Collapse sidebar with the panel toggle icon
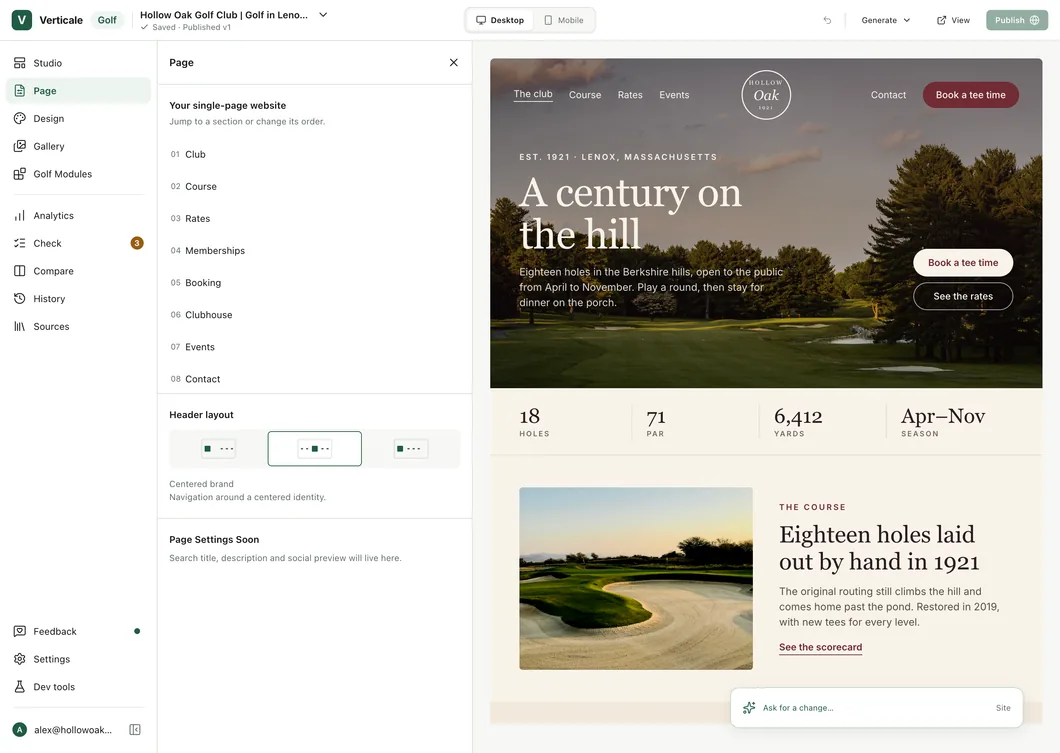This screenshot has height=753, width=1060. [135, 729]
